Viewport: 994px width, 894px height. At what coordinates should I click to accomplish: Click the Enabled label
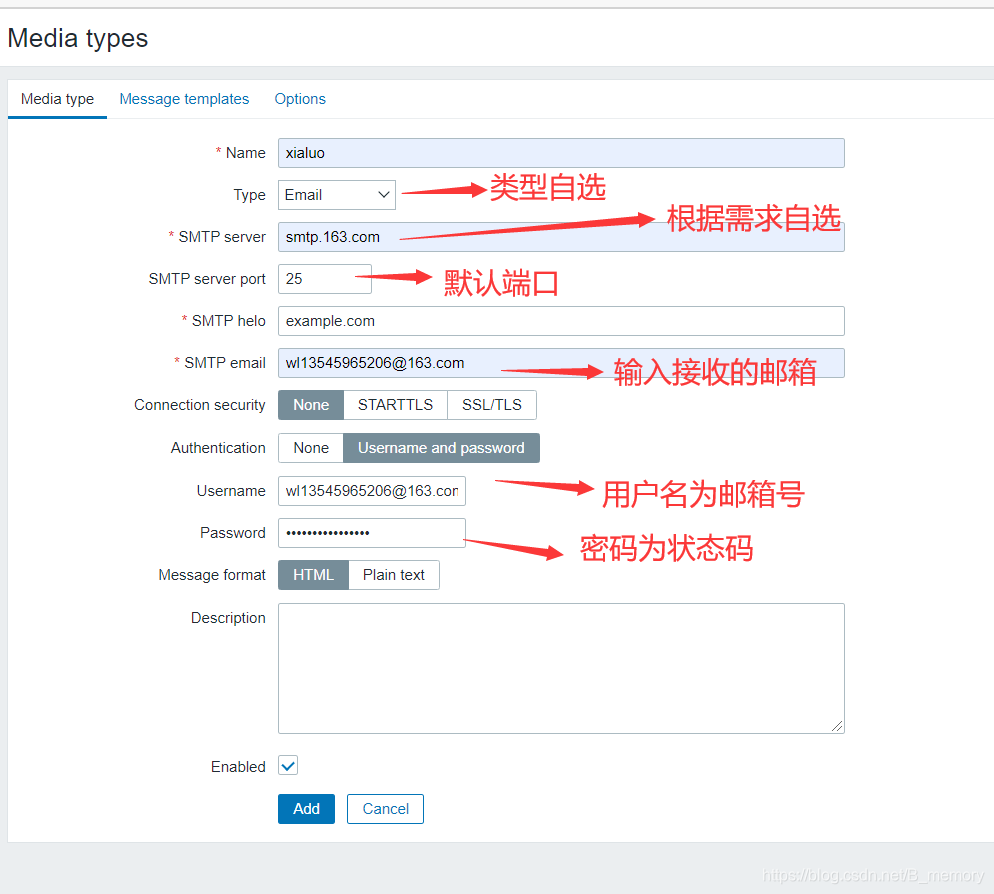pyautogui.click(x=238, y=767)
